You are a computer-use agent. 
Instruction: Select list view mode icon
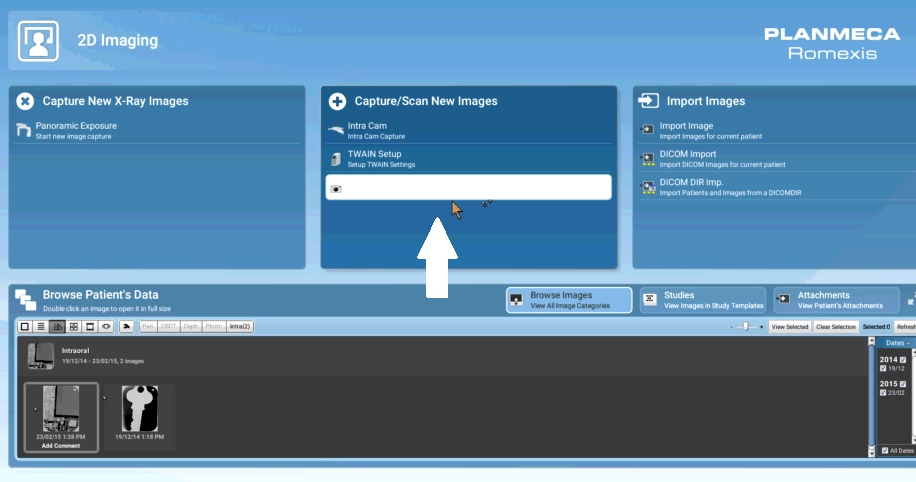click(41, 327)
